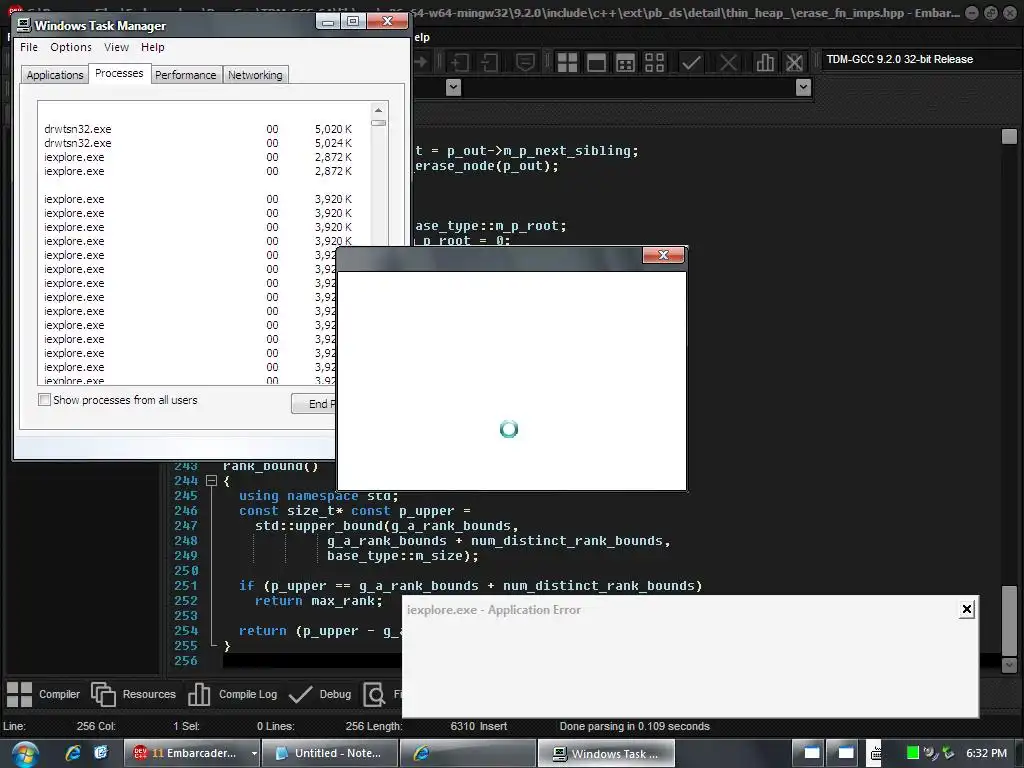Click the Compile icon with four filled squares
Viewport: 1024px width, 768px height.
click(567, 63)
